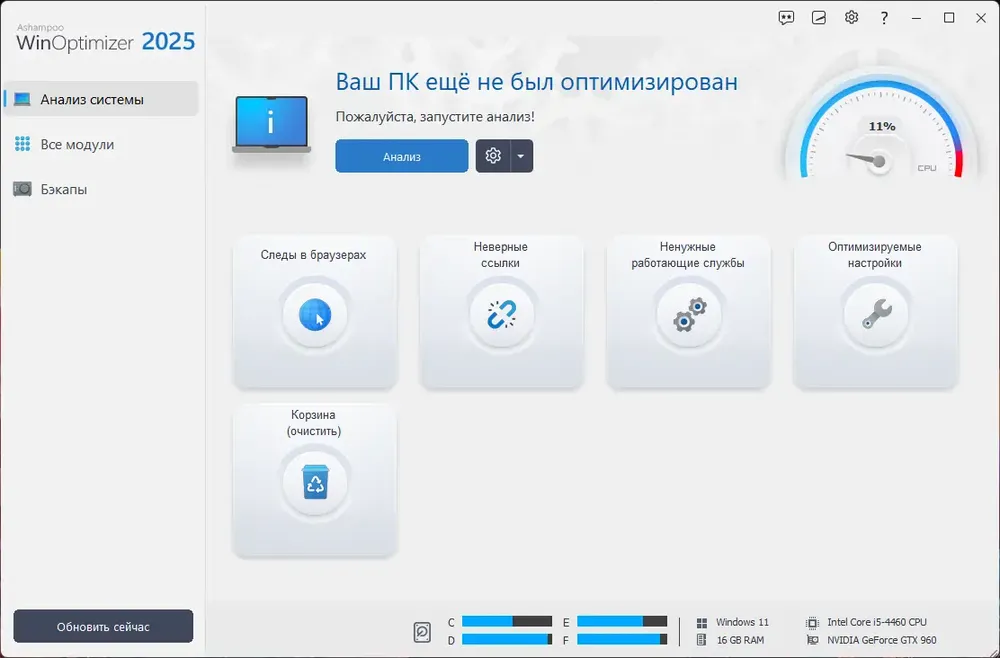
Task: Go to Бэкапы in sidebar
Action: (x=101, y=189)
